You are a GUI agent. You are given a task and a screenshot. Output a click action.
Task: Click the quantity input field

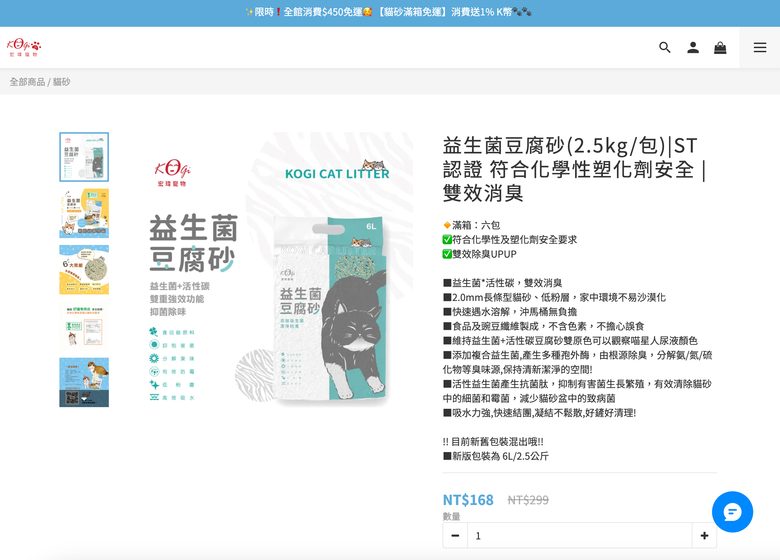coord(580,536)
